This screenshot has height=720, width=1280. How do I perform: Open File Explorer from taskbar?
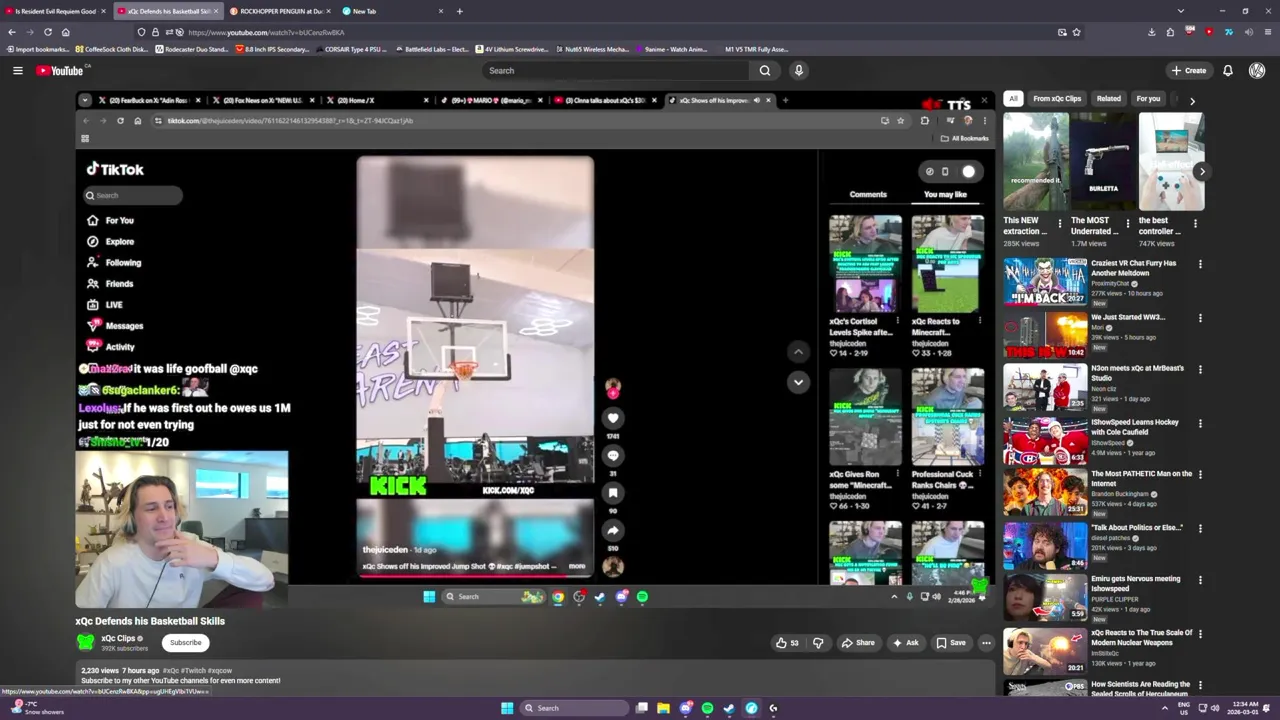coord(663,708)
